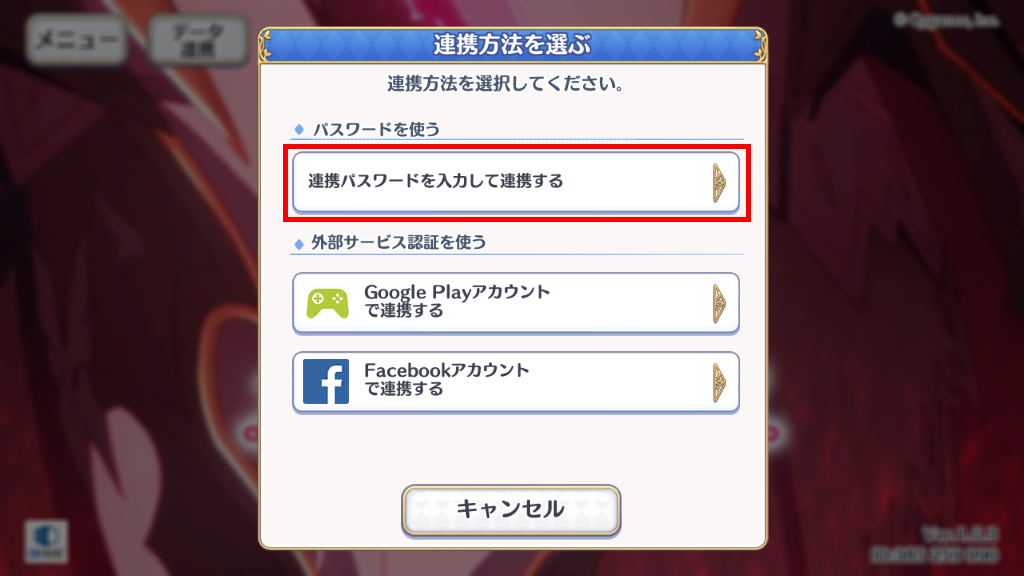Link with Google Playアカウント

[516, 303]
